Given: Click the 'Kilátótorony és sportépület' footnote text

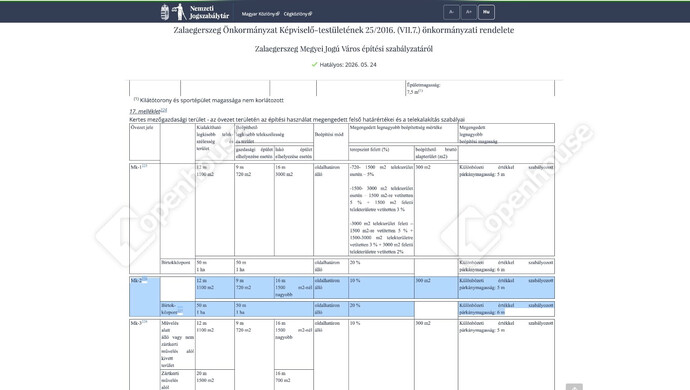Looking at the screenshot, I should [x=209, y=100].
